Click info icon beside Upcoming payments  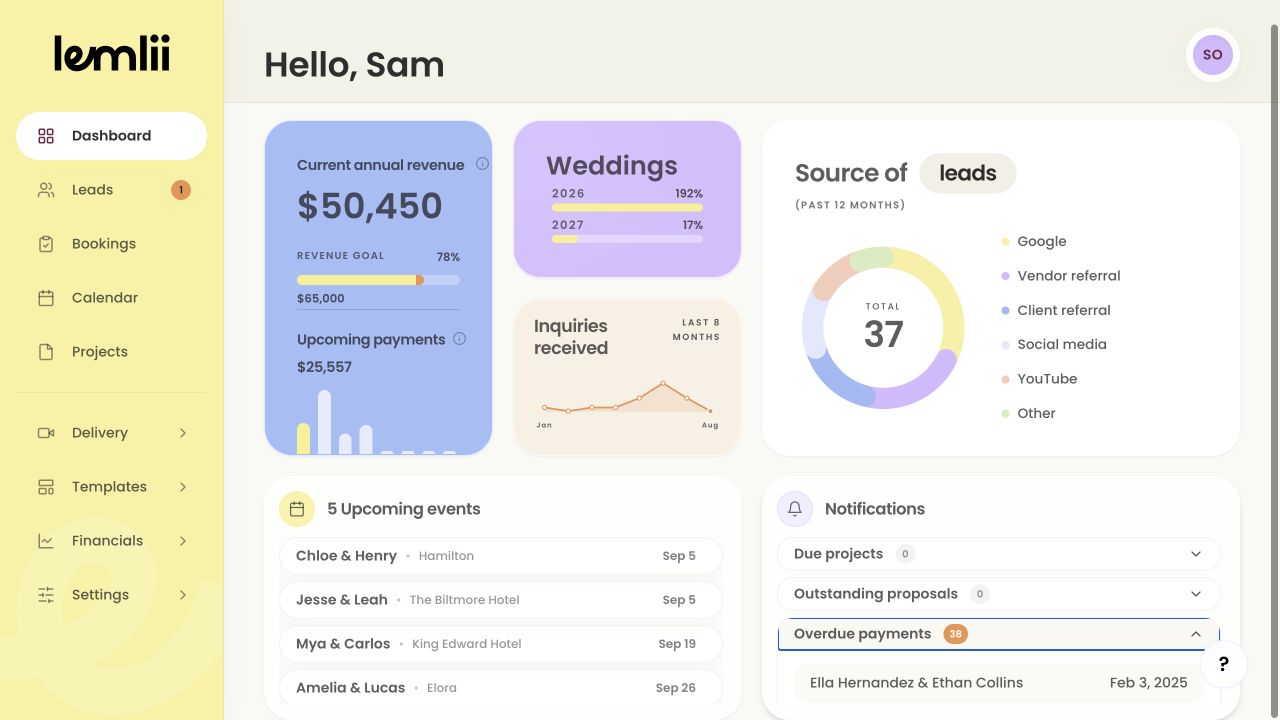pos(460,339)
